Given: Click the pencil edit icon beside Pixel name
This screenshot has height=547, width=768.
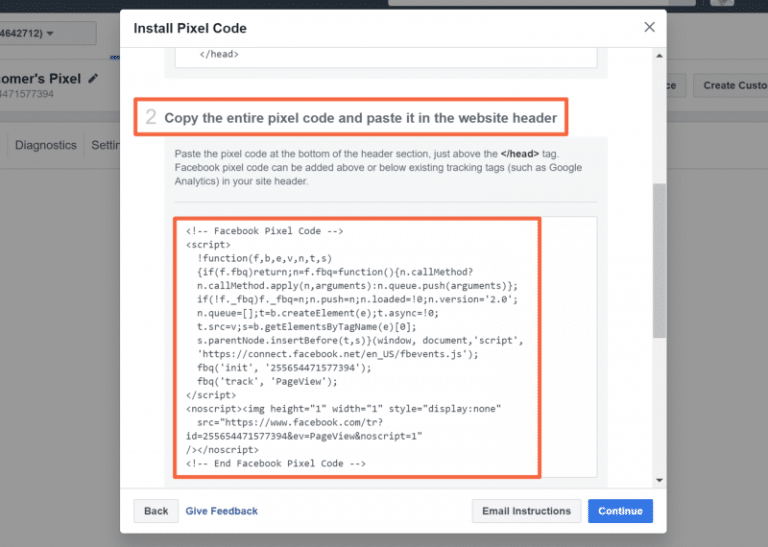Looking at the screenshot, I should (93, 78).
